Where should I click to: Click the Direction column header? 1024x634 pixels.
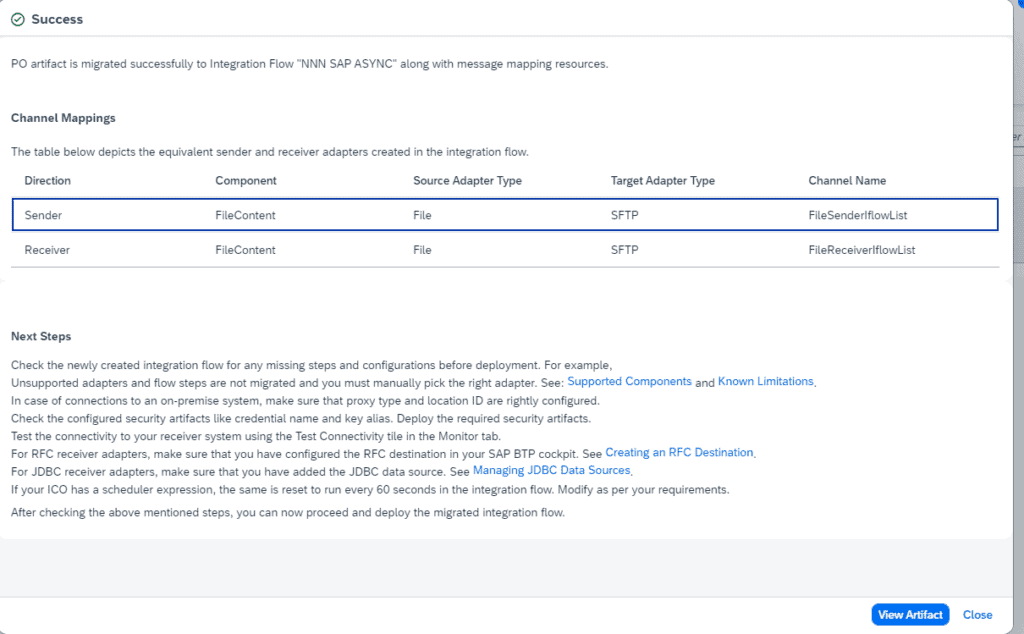click(x=48, y=180)
